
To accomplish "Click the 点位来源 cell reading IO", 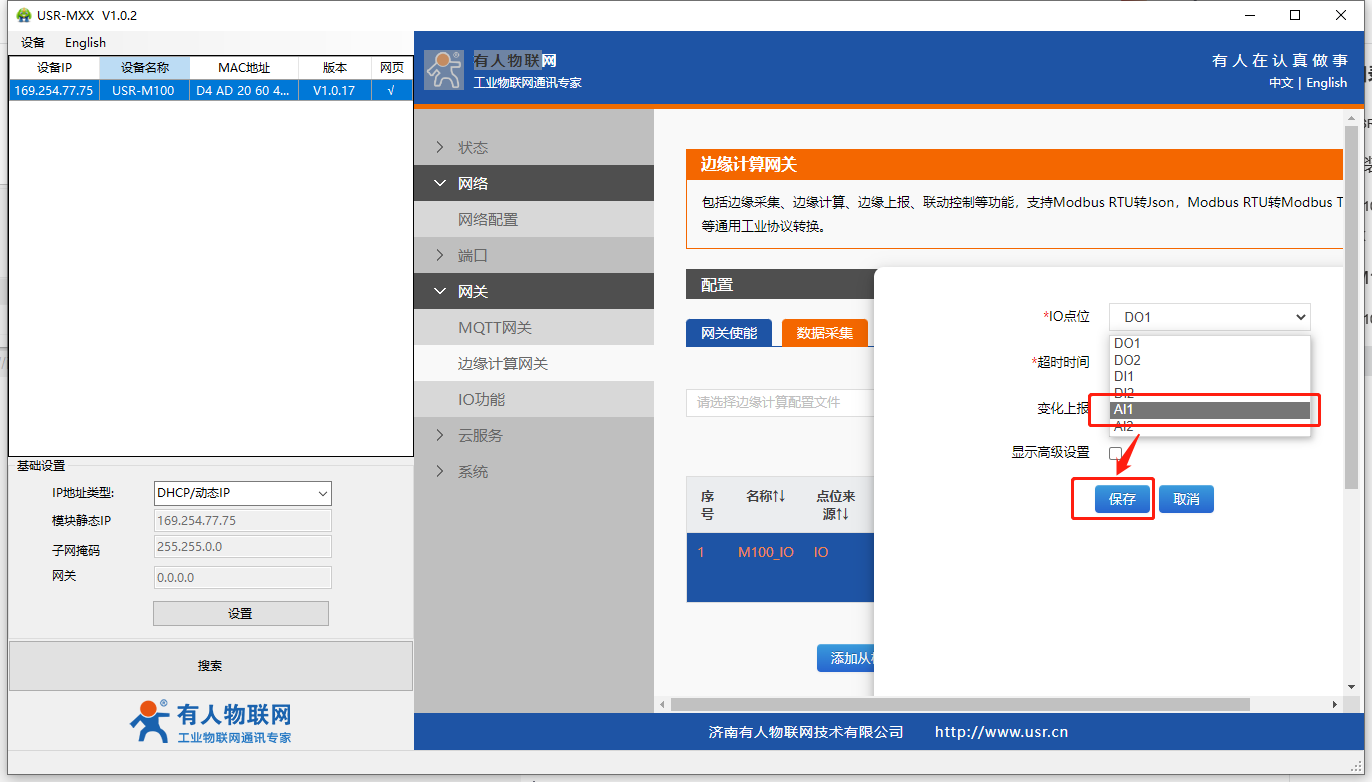I will (821, 552).
